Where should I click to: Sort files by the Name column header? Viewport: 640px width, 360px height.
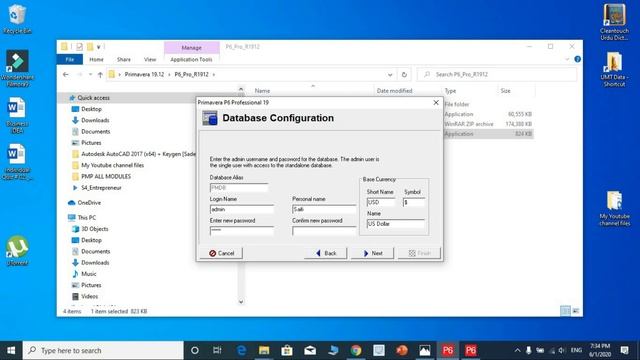click(x=262, y=91)
